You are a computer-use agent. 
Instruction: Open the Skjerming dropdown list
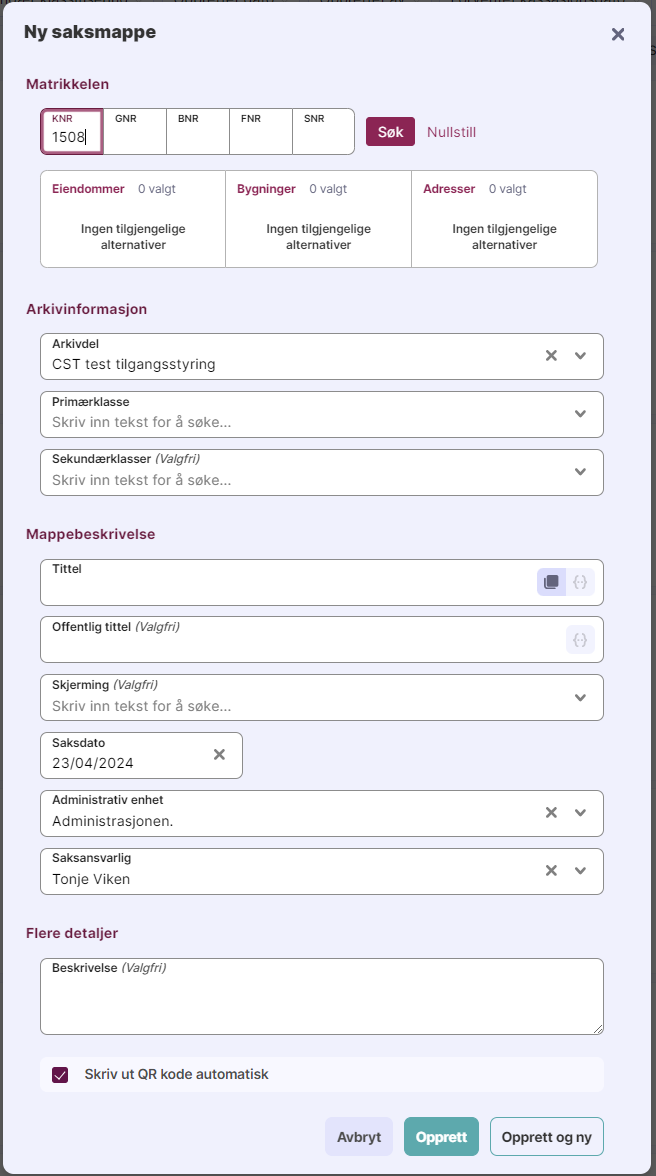pos(580,697)
